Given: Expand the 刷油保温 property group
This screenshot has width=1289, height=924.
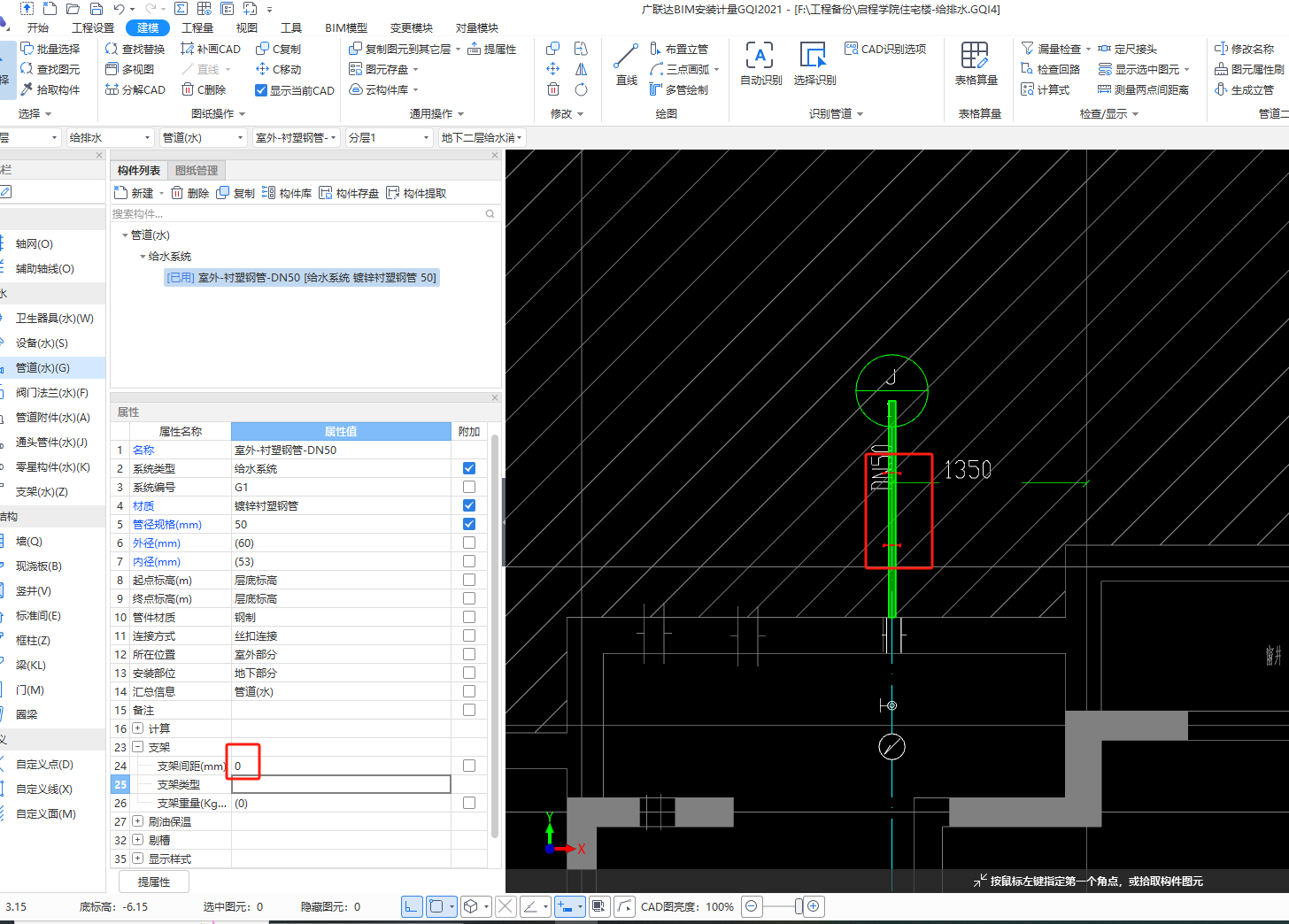Looking at the screenshot, I should click(137, 821).
